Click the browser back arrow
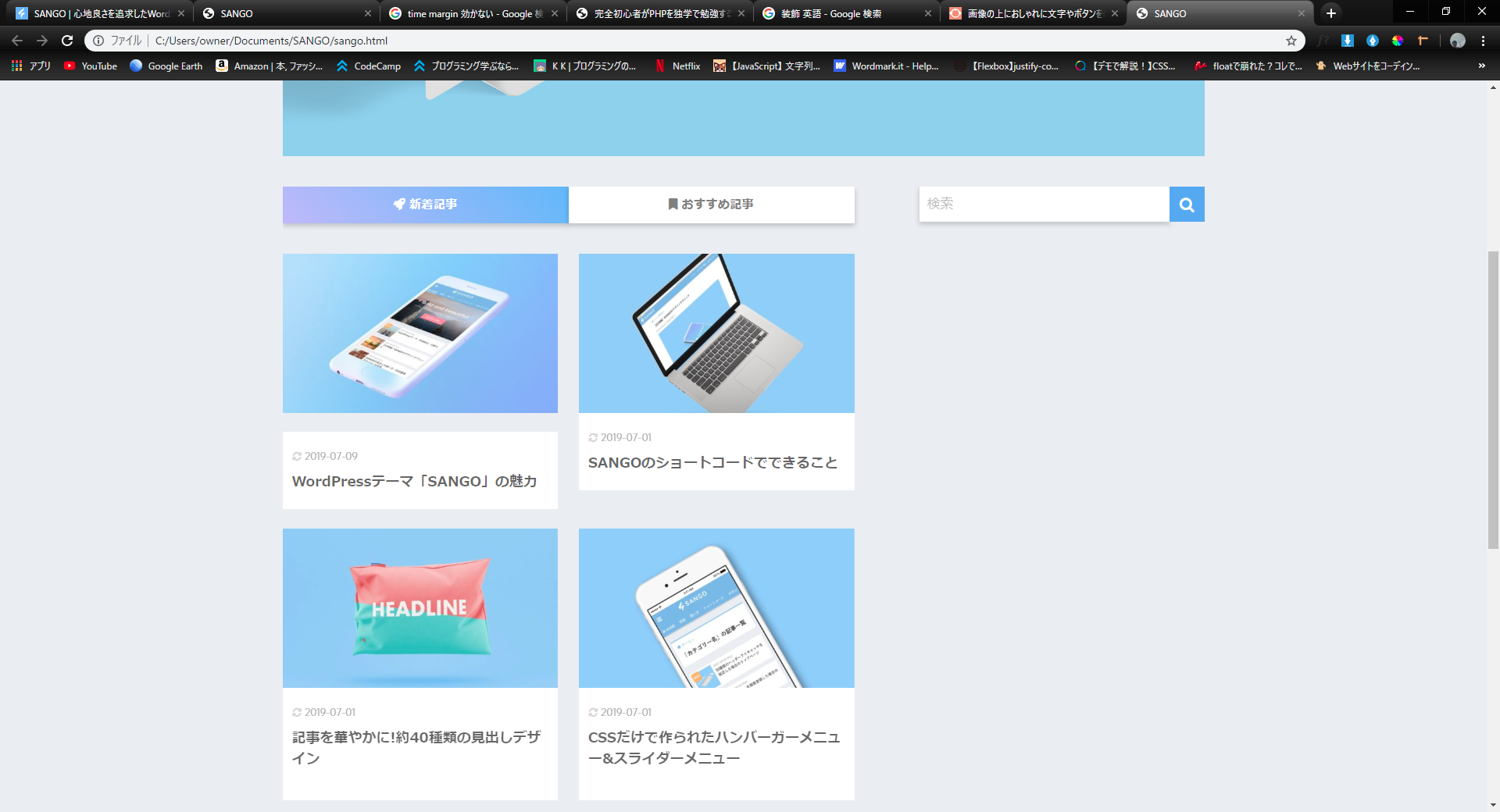Screen dimensions: 1500x812 point(16,41)
